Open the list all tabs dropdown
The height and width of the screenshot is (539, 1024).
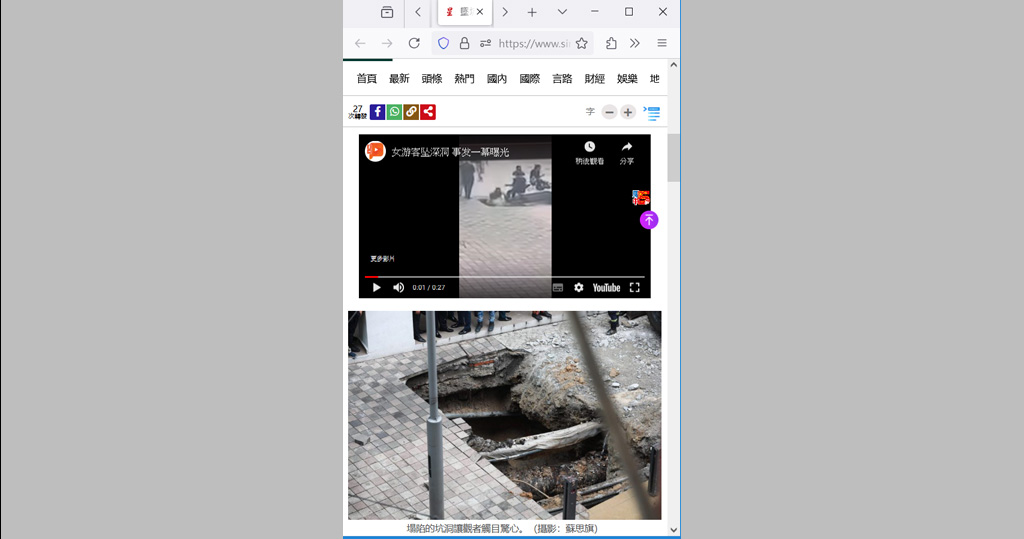click(x=562, y=12)
